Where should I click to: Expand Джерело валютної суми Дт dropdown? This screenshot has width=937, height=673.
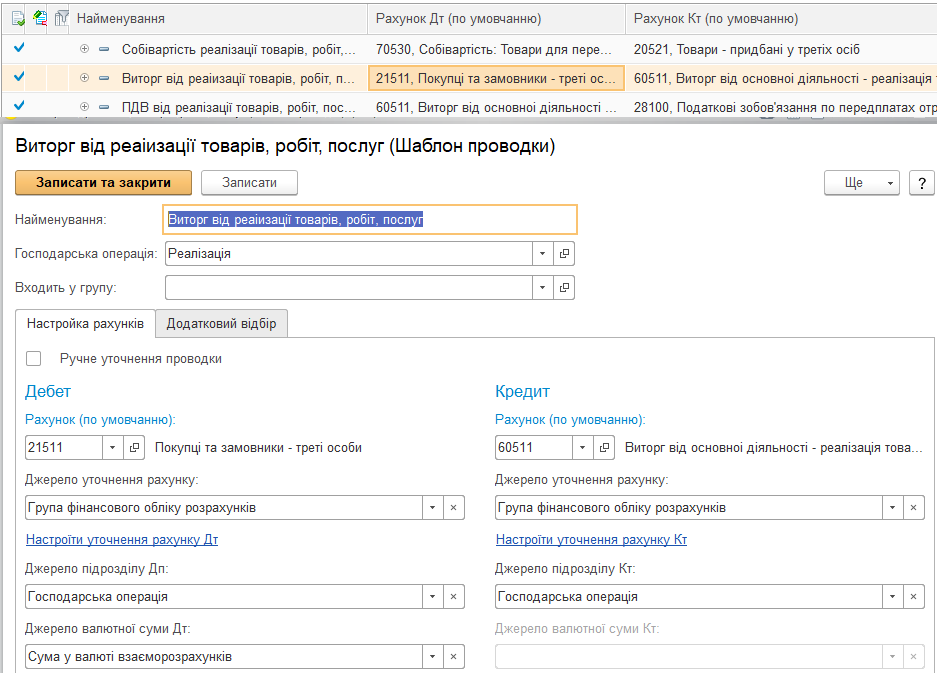click(432, 657)
